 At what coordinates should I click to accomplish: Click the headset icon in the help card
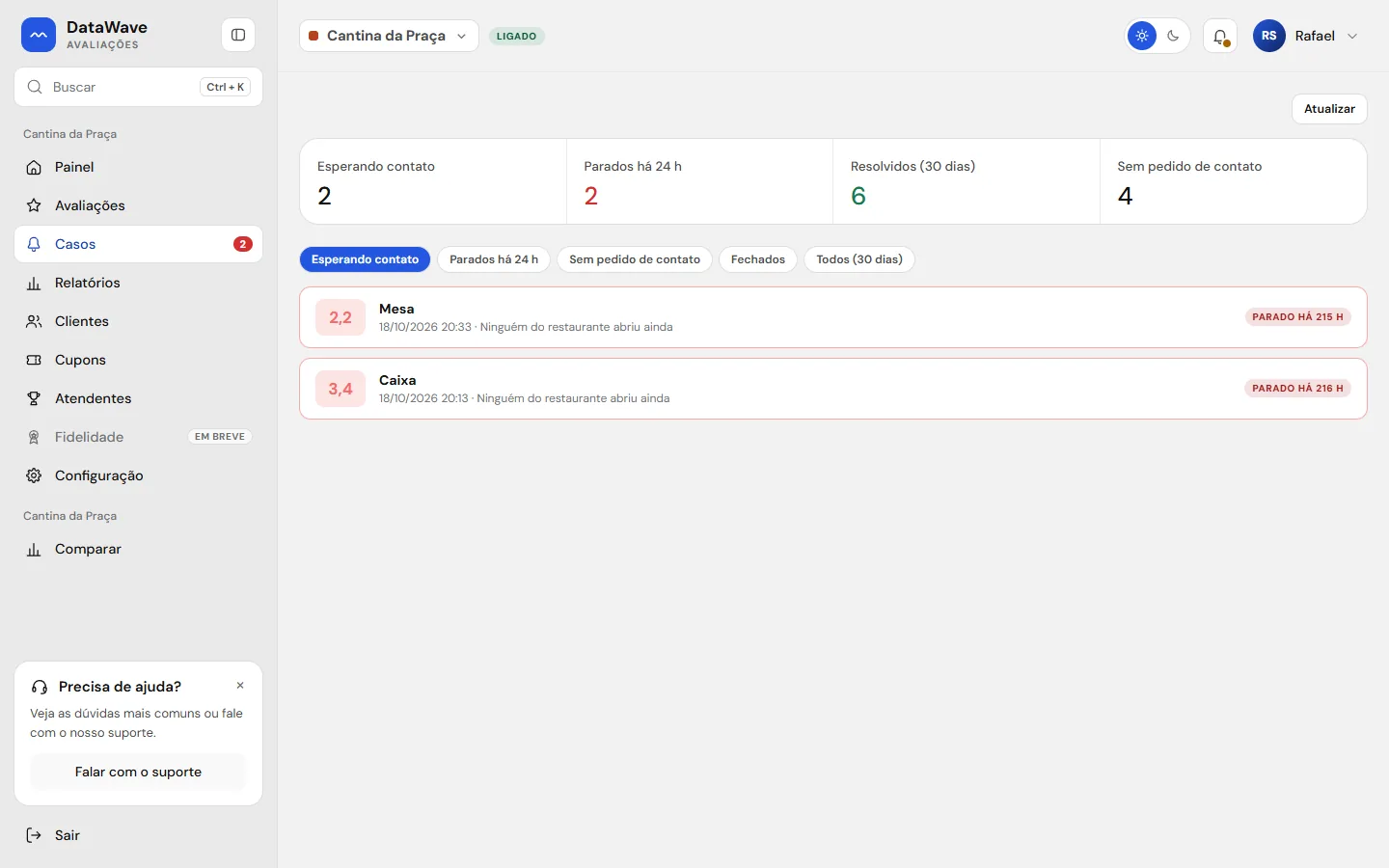tap(40, 687)
